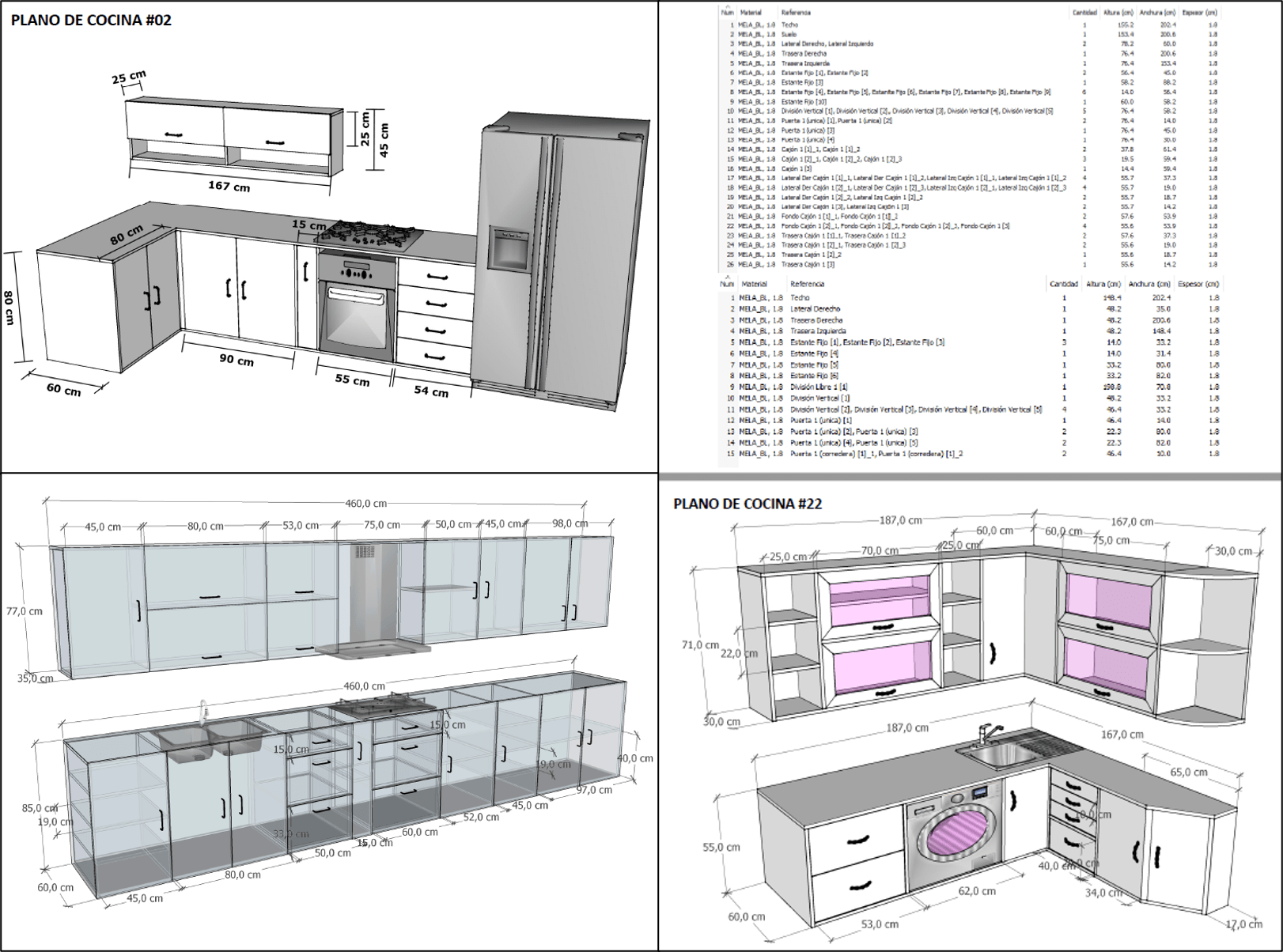This screenshot has height=952, width=1283.
Task: Click Espesor (cm) header in the lower table
Action: point(1198,284)
